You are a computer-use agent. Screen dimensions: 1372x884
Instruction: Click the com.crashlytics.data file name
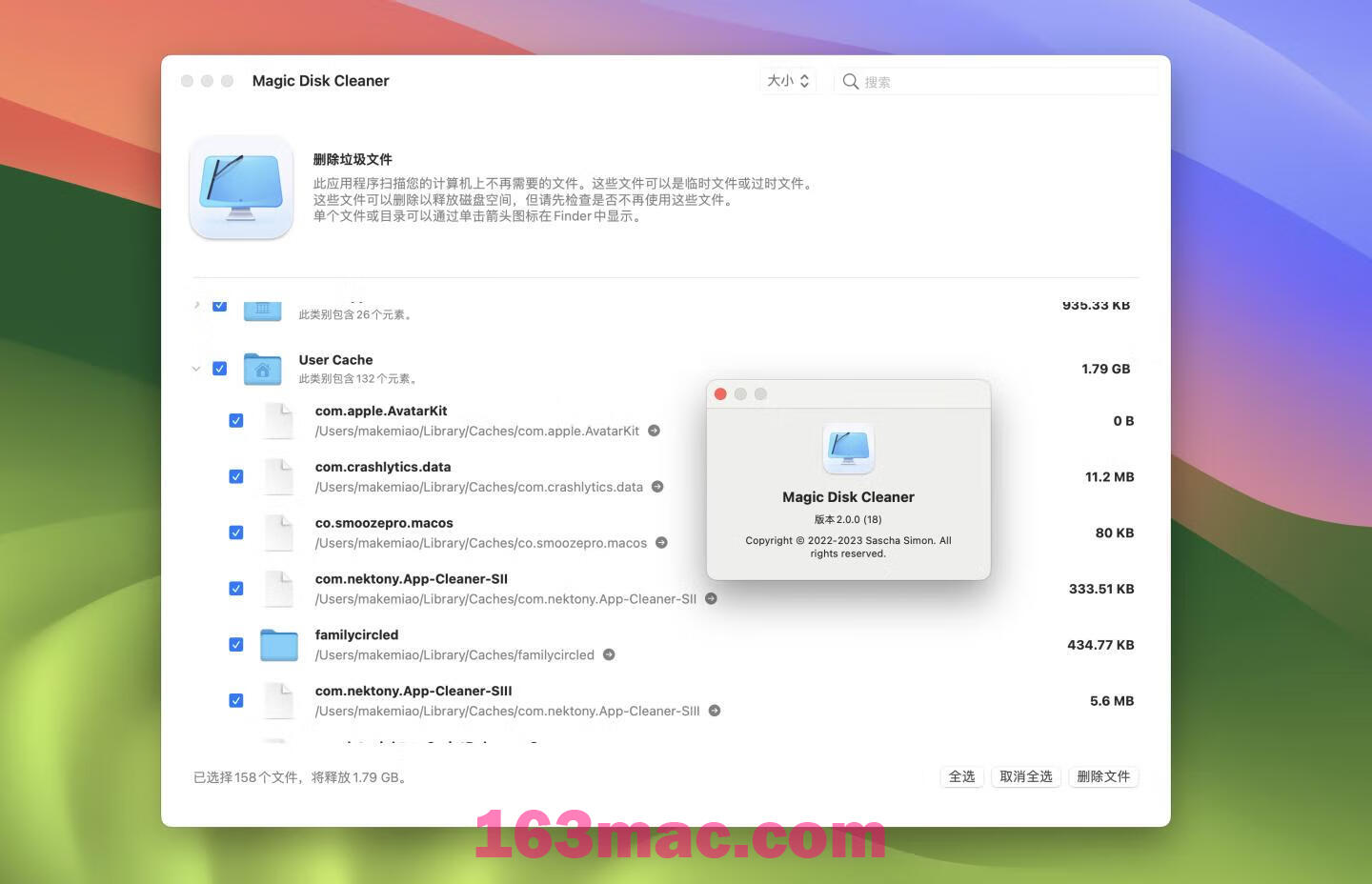[x=383, y=467]
